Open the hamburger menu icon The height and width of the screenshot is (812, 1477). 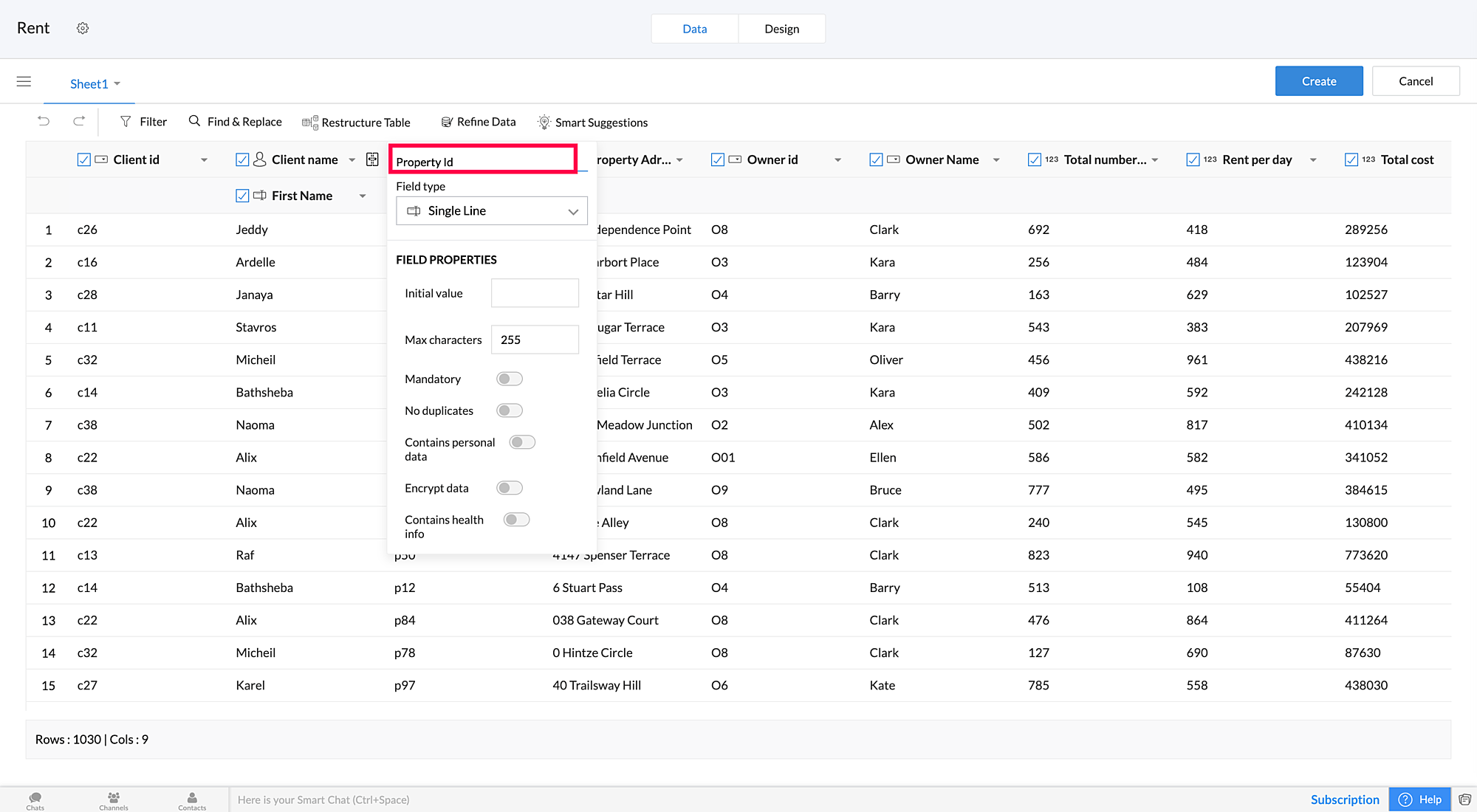(x=24, y=81)
